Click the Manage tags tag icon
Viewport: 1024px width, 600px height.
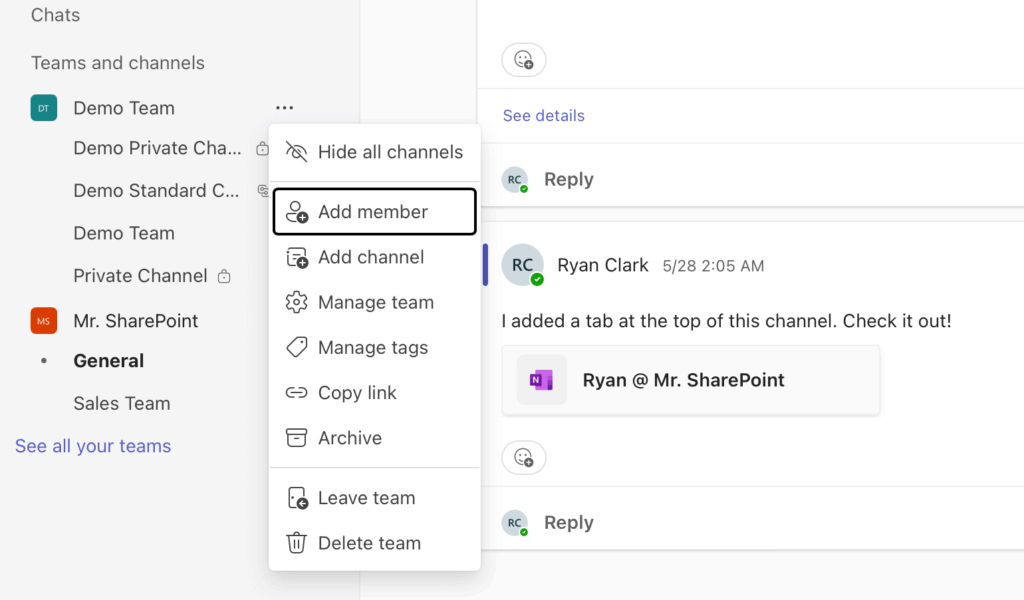coord(296,347)
